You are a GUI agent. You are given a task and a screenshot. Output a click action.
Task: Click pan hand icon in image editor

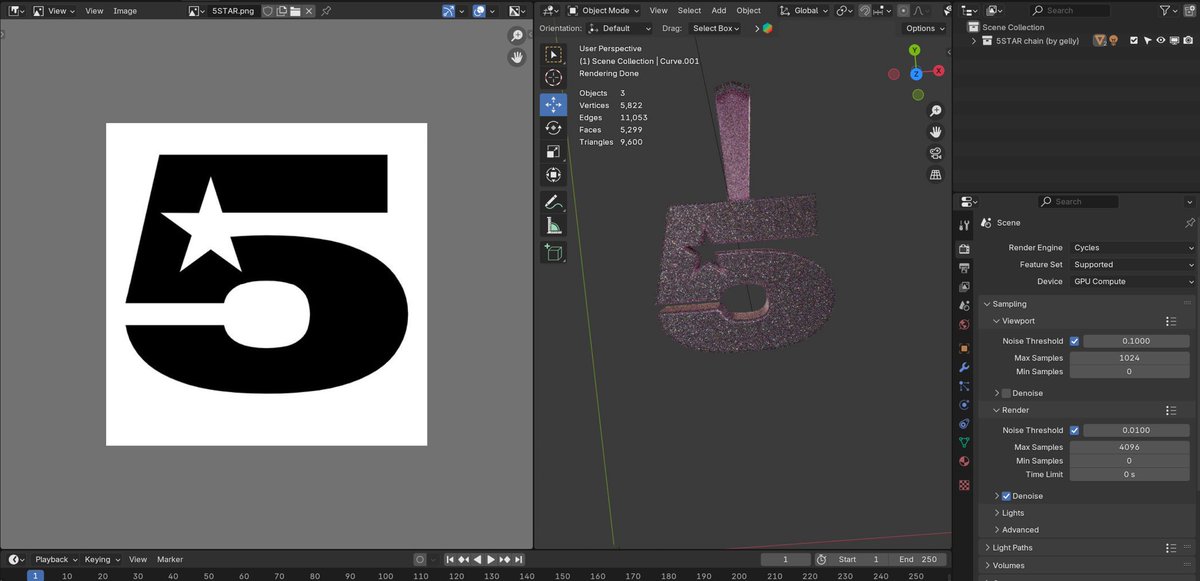point(517,57)
